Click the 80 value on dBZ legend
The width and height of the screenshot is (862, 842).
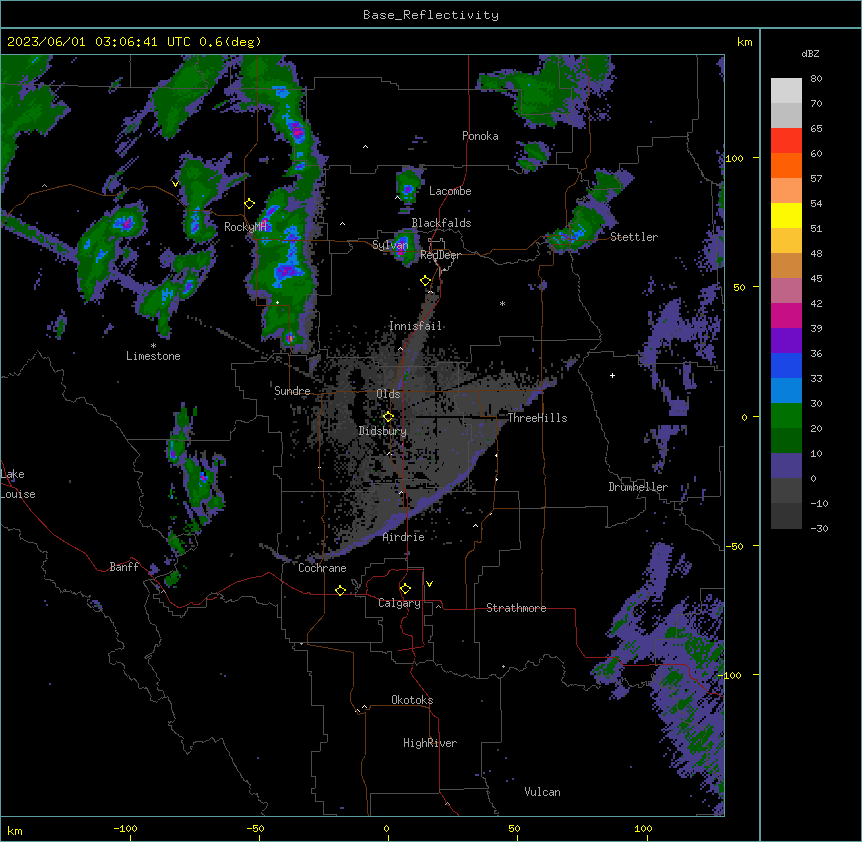coord(816,79)
